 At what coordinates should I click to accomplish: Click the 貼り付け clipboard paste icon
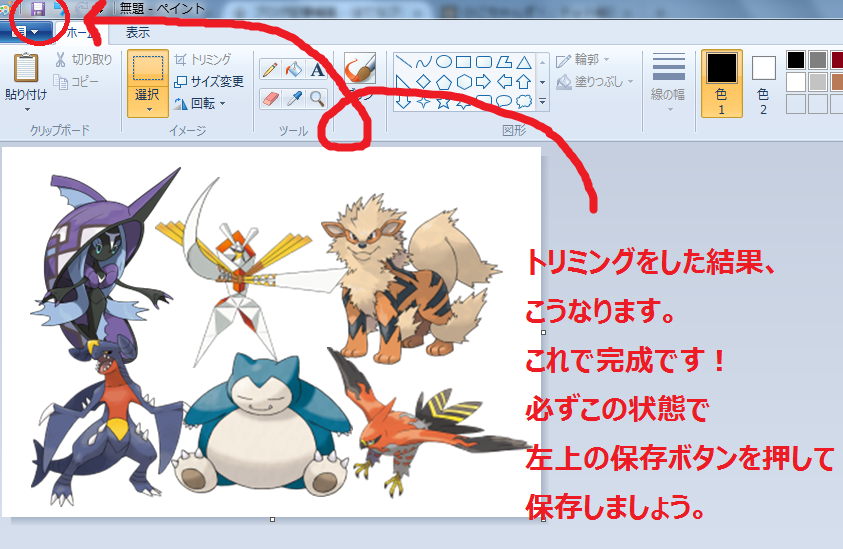coord(26,68)
